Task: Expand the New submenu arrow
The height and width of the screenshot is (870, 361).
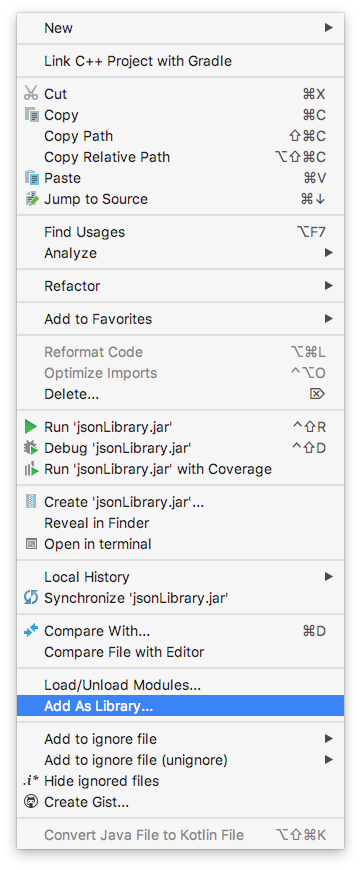Action: coord(329,27)
